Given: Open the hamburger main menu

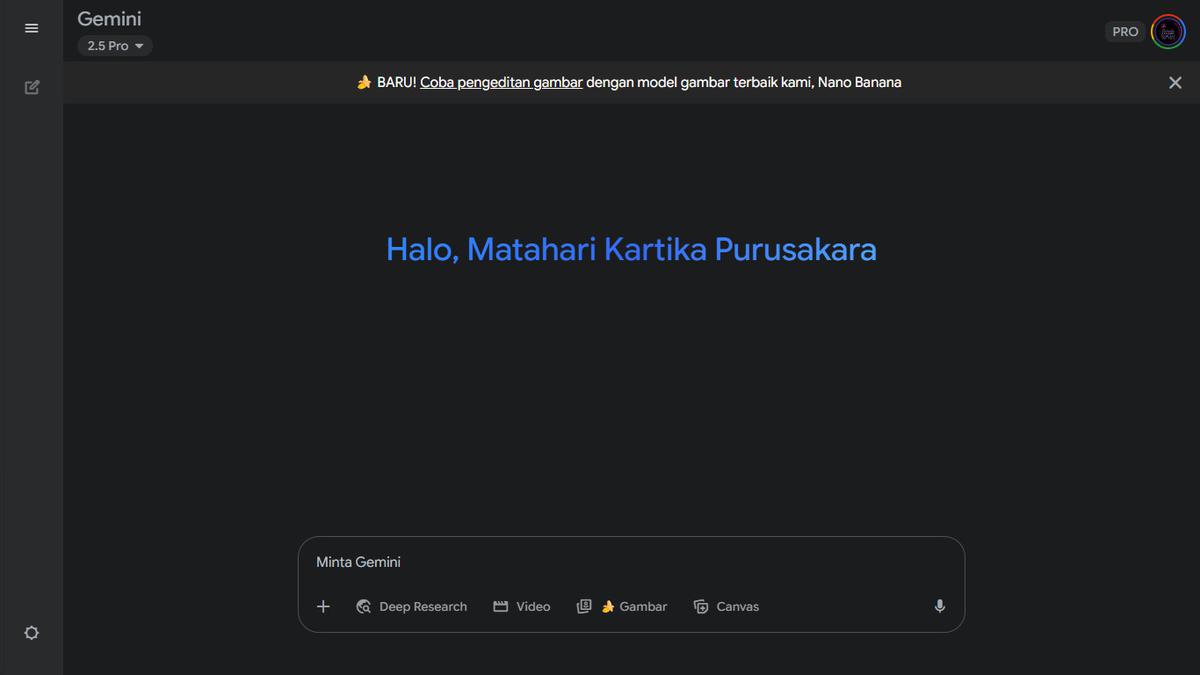Looking at the screenshot, I should (x=31, y=28).
